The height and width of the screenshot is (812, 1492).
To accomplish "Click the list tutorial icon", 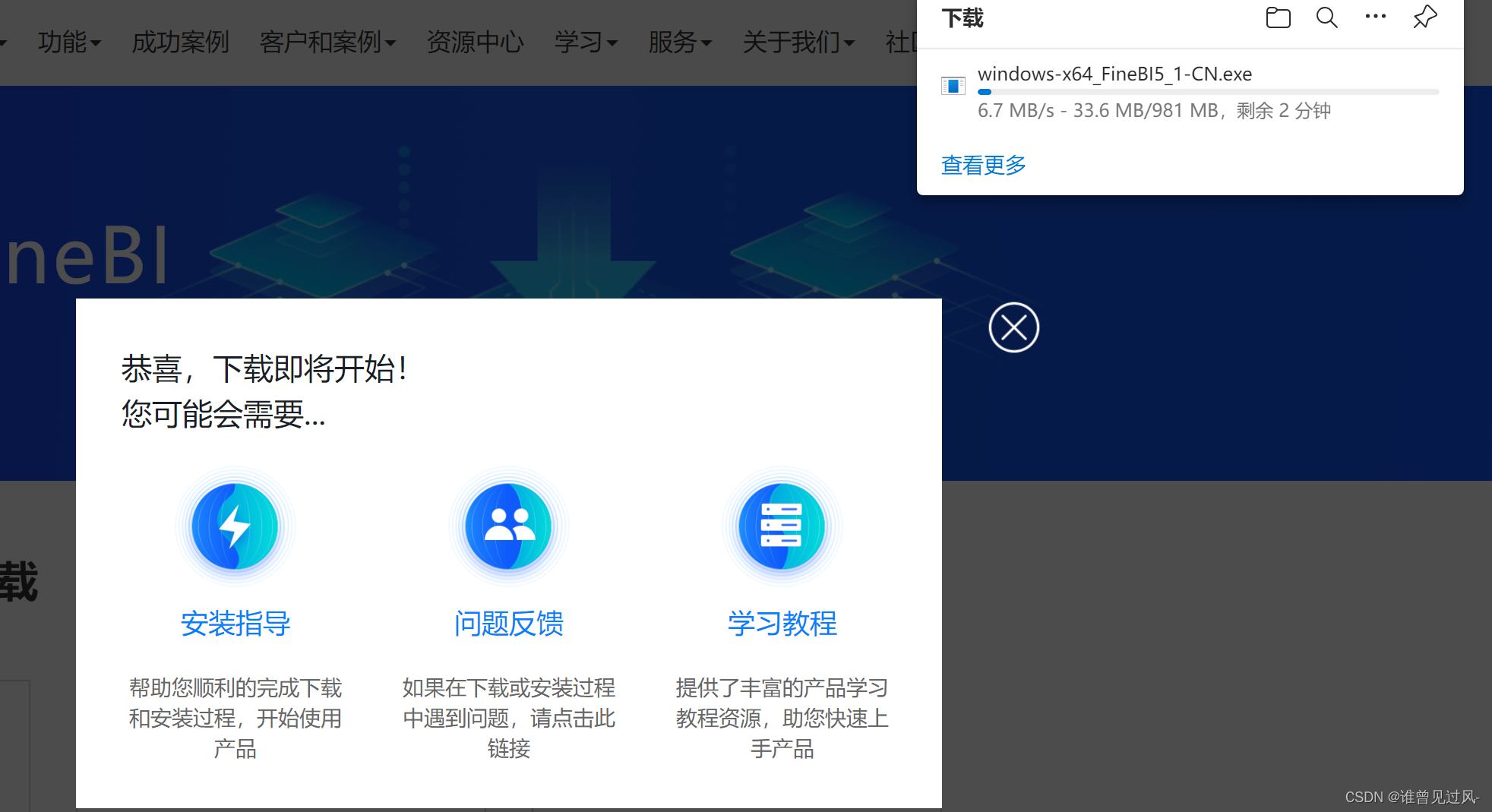I will click(x=782, y=526).
